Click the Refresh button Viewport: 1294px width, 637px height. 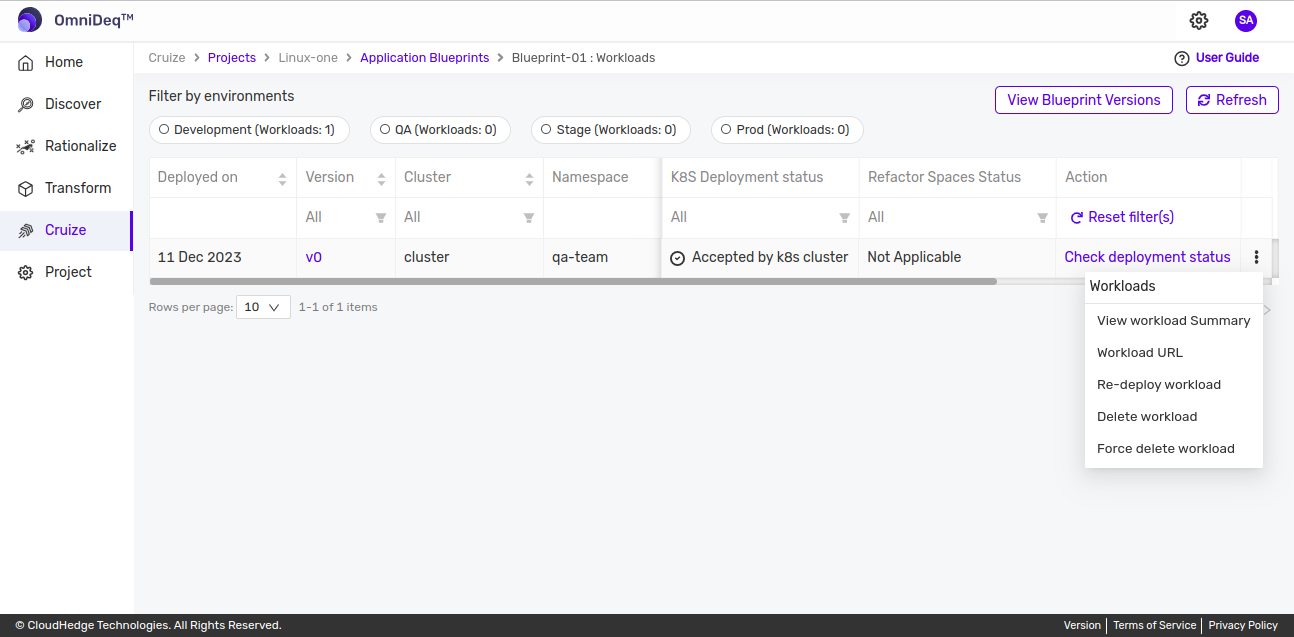[1232, 100]
